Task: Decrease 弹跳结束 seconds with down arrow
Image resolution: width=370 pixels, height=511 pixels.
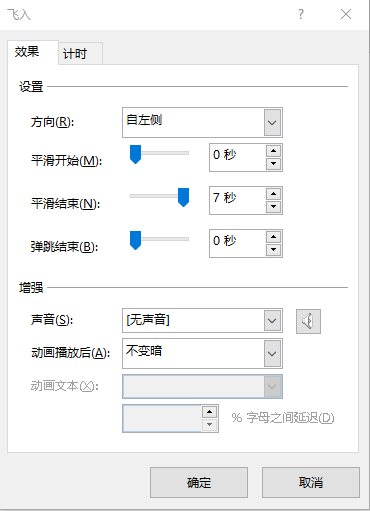Action: [274, 249]
